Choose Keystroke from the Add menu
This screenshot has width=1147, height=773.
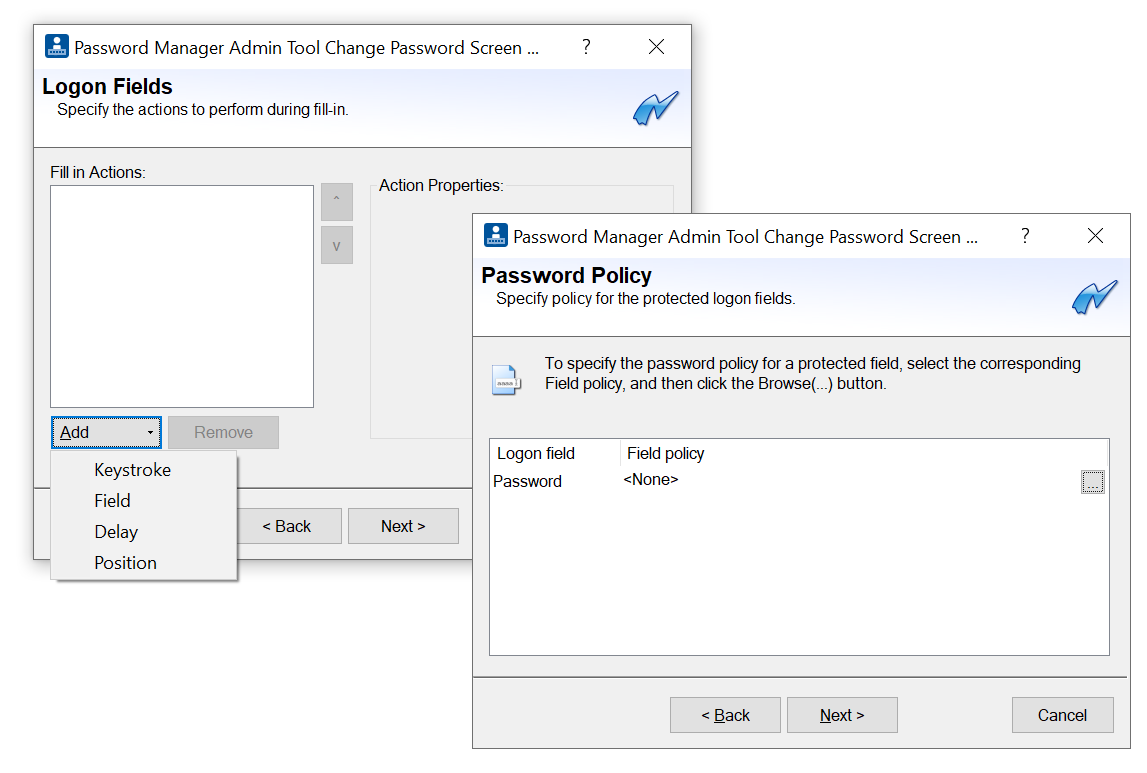[x=132, y=470]
